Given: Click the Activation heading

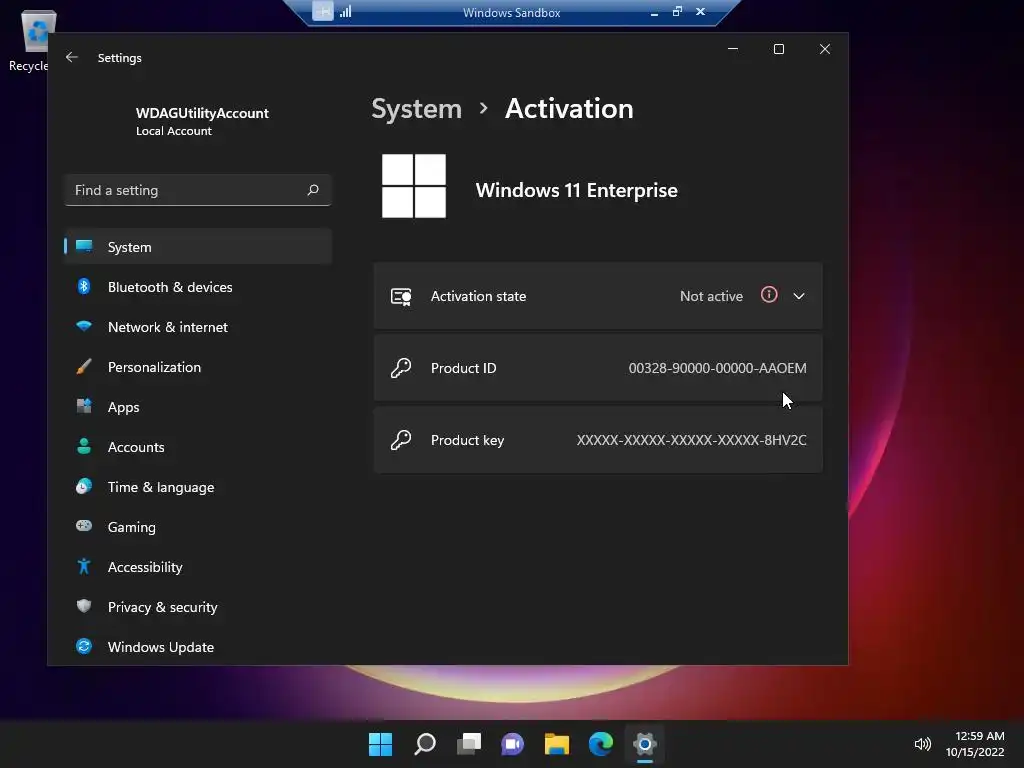Looking at the screenshot, I should pos(569,108).
